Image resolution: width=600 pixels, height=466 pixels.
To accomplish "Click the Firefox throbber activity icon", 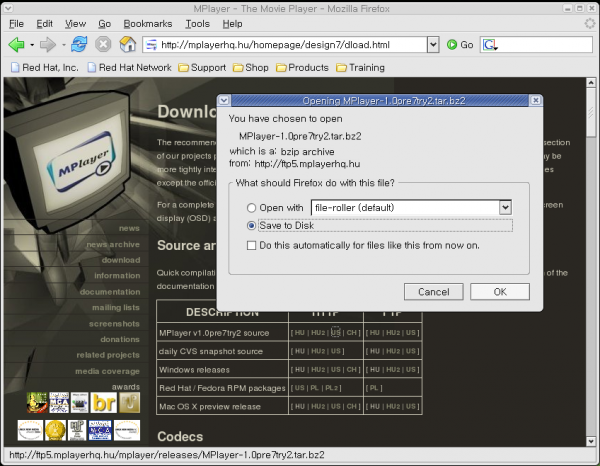I will coord(590,24).
